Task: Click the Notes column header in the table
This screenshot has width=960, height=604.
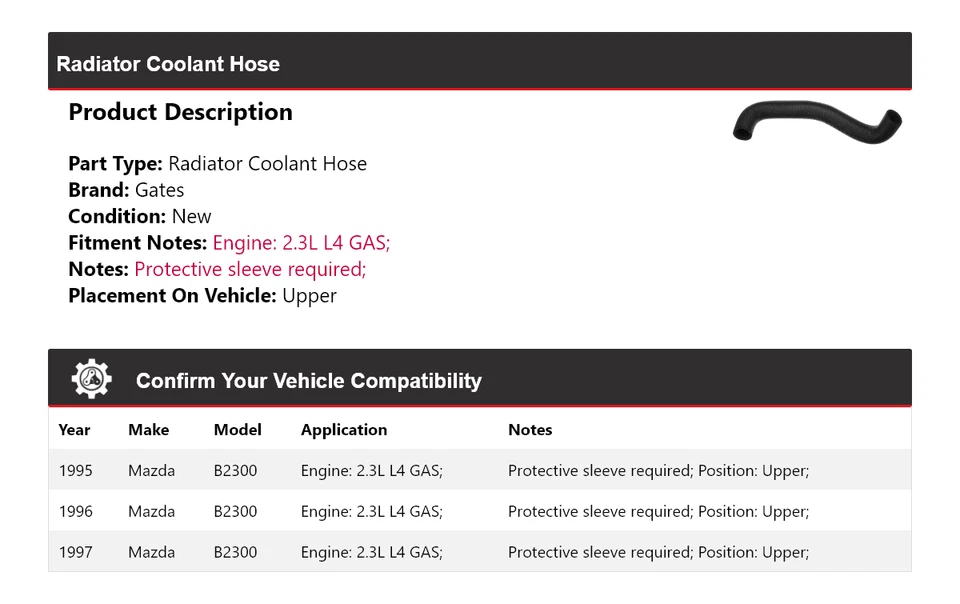Action: [530, 430]
